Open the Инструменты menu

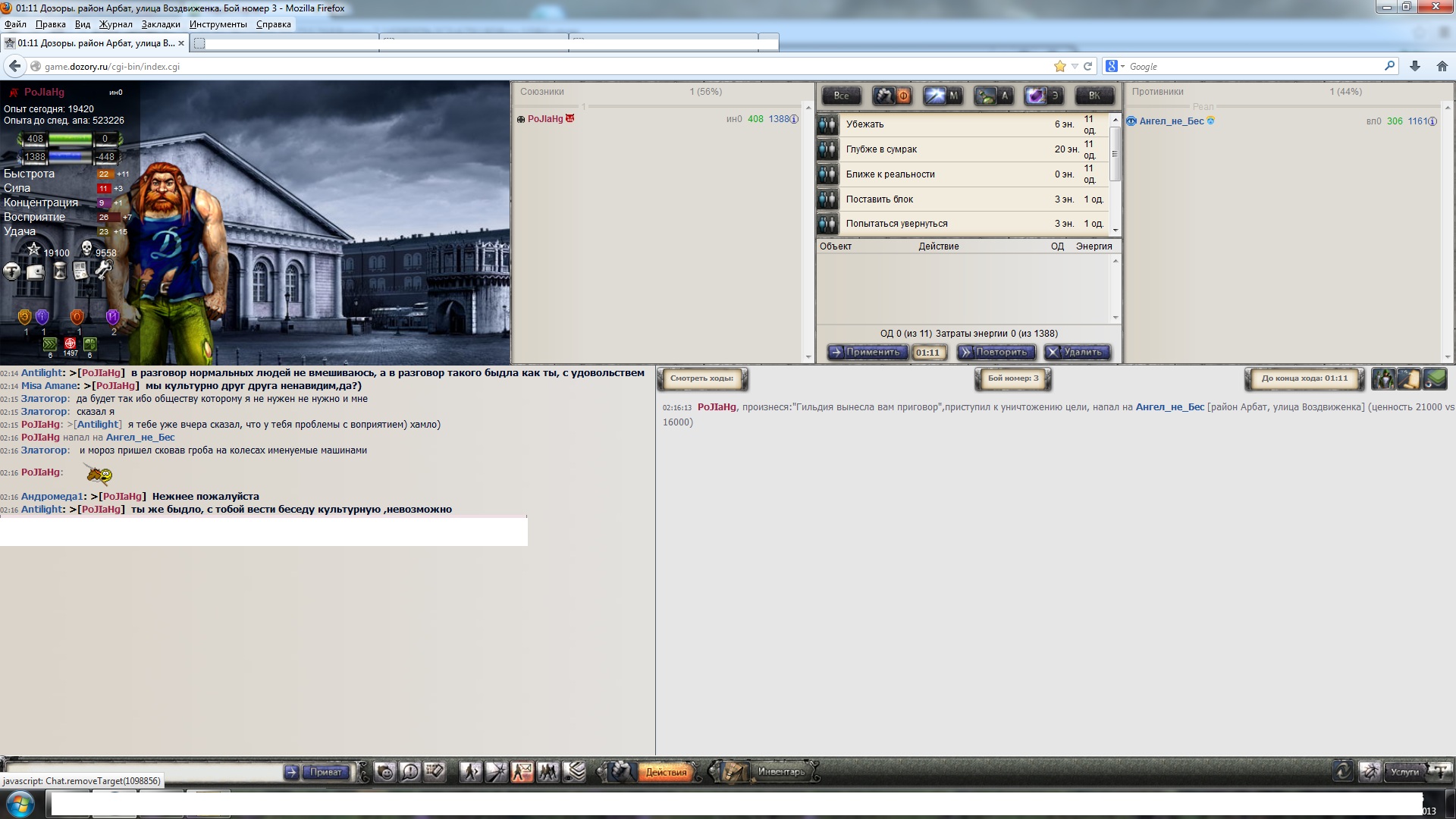(x=218, y=24)
